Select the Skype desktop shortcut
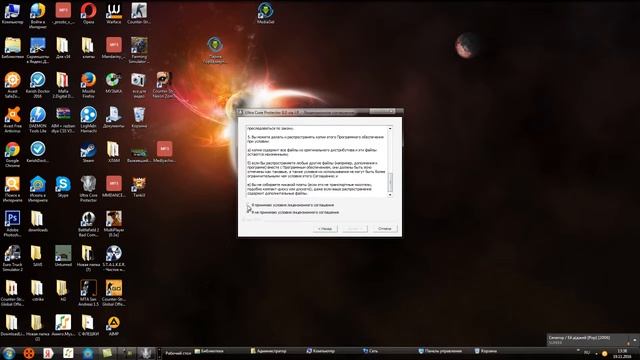This screenshot has width=640, height=360. point(63,187)
